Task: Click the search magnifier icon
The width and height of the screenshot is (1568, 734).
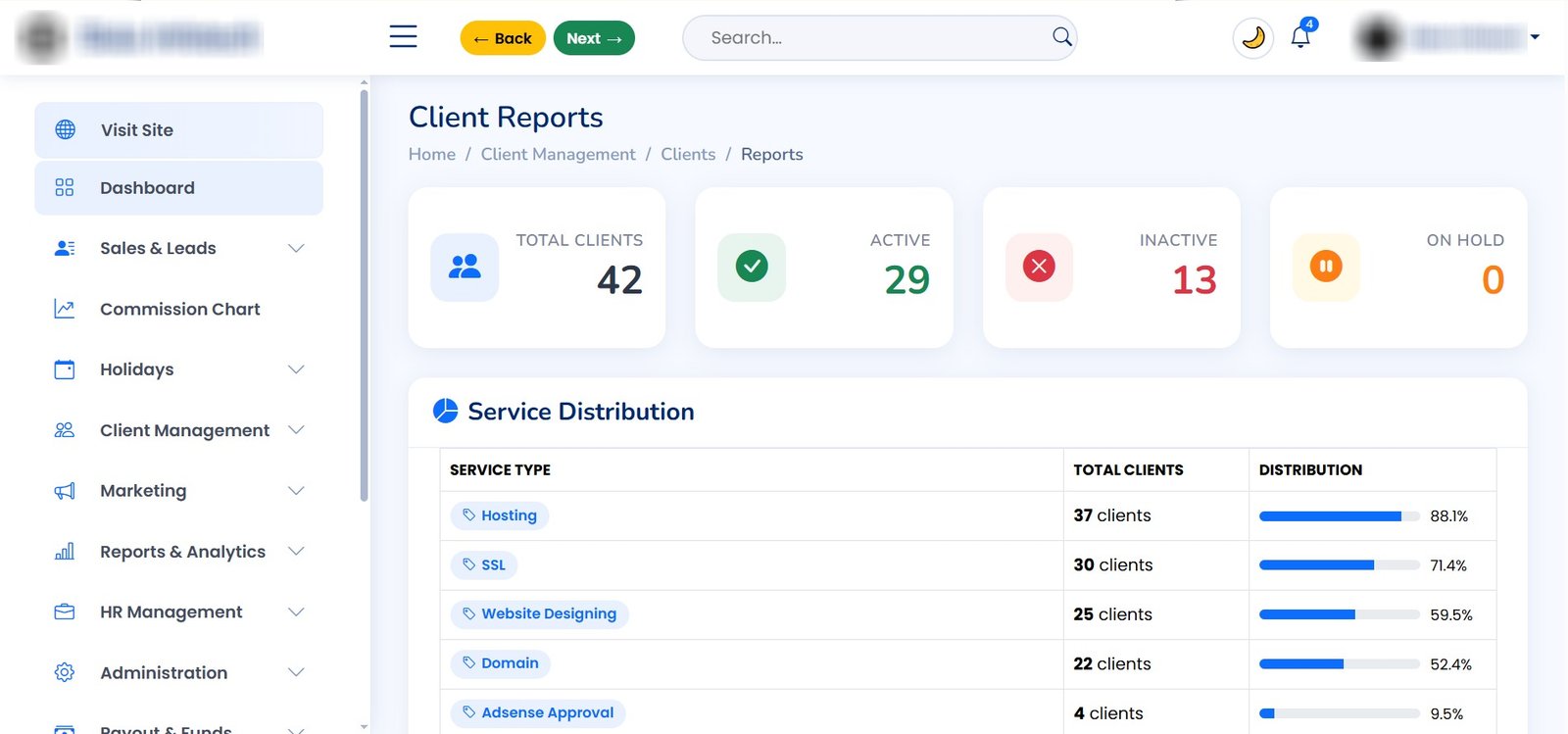Action: (x=1061, y=37)
